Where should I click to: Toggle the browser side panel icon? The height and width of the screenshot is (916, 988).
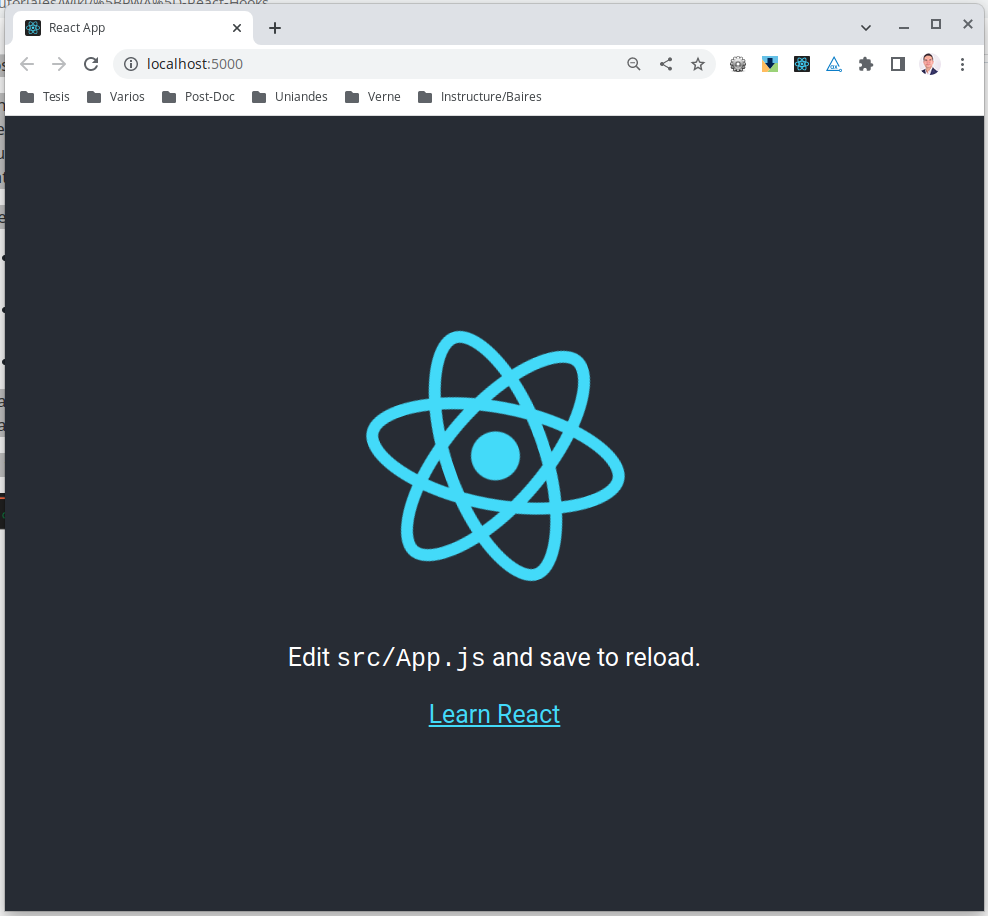898,64
